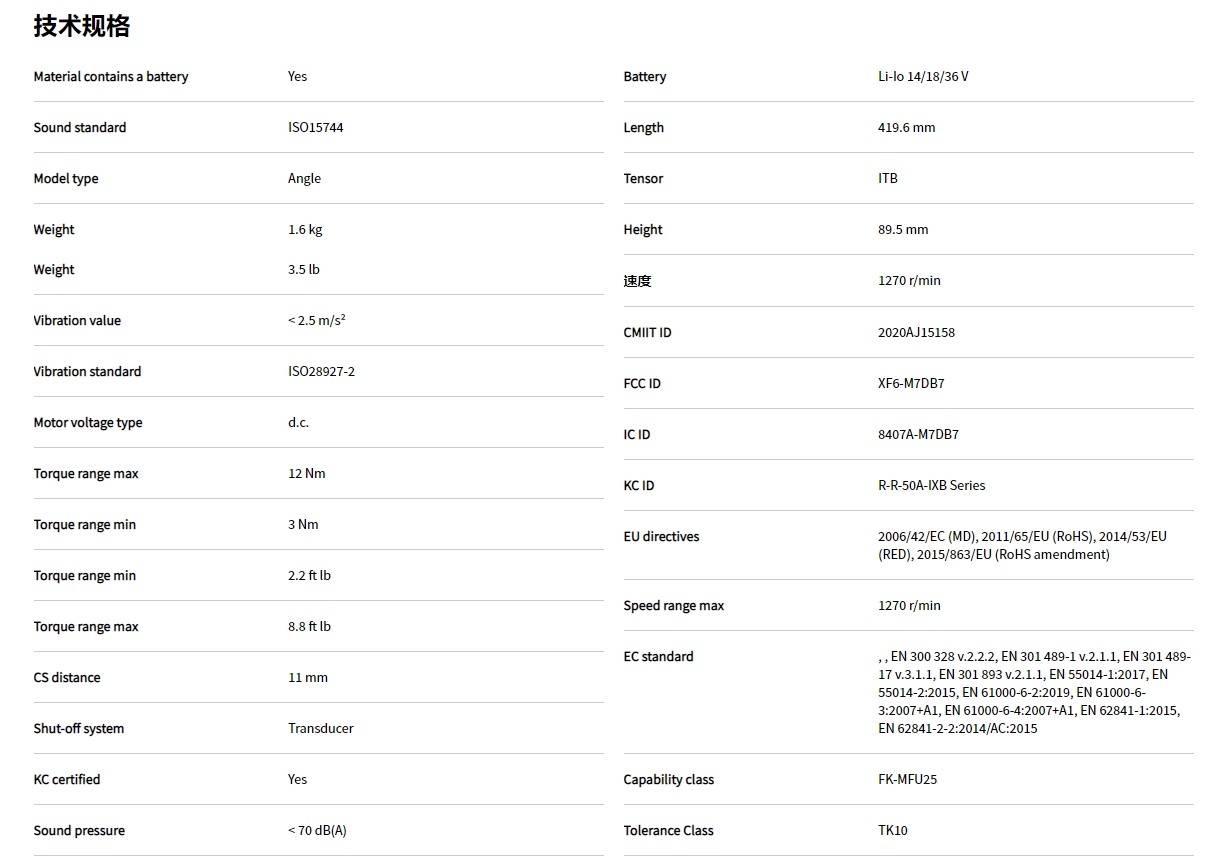1229x856 pixels.
Task: Select the Shut-off system value Transducer
Action: [x=320, y=729]
